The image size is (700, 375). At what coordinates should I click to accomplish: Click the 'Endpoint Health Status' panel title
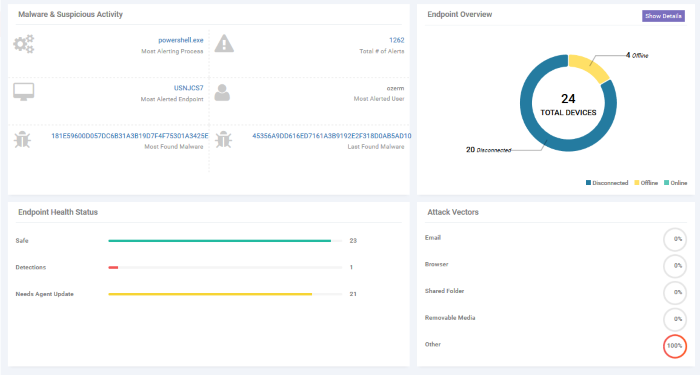coord(58,212)
